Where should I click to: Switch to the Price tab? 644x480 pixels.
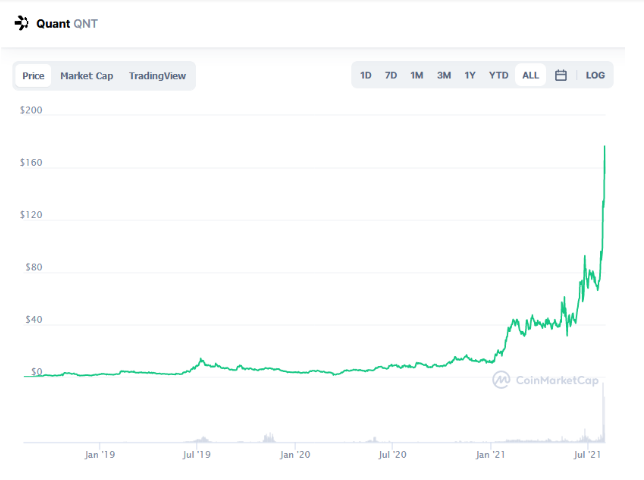(x=33, y=76)
